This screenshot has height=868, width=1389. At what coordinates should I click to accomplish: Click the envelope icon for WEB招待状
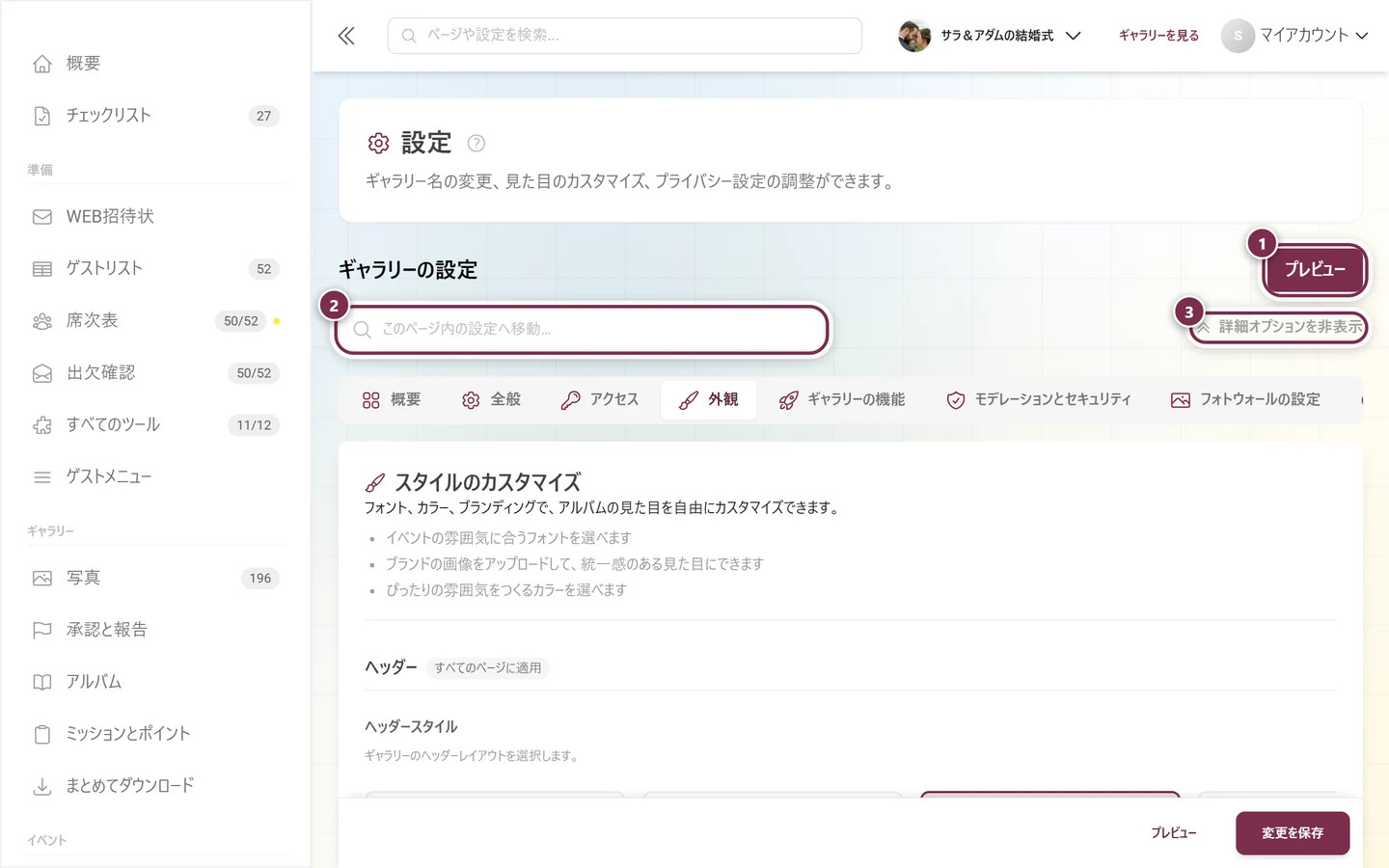tap(42, 217)
